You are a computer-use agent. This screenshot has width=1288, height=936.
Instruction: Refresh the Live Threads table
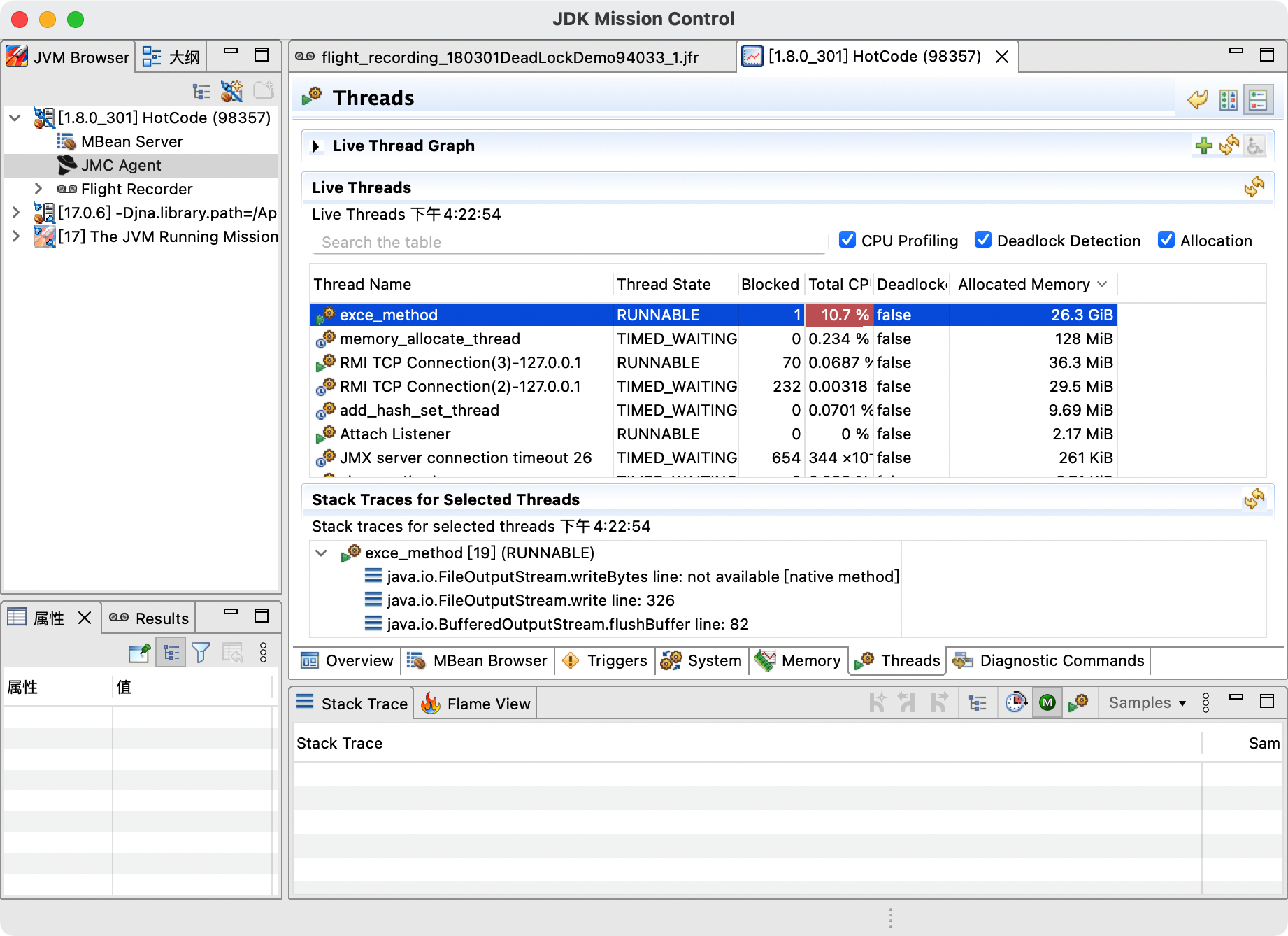click(1254, 187)
